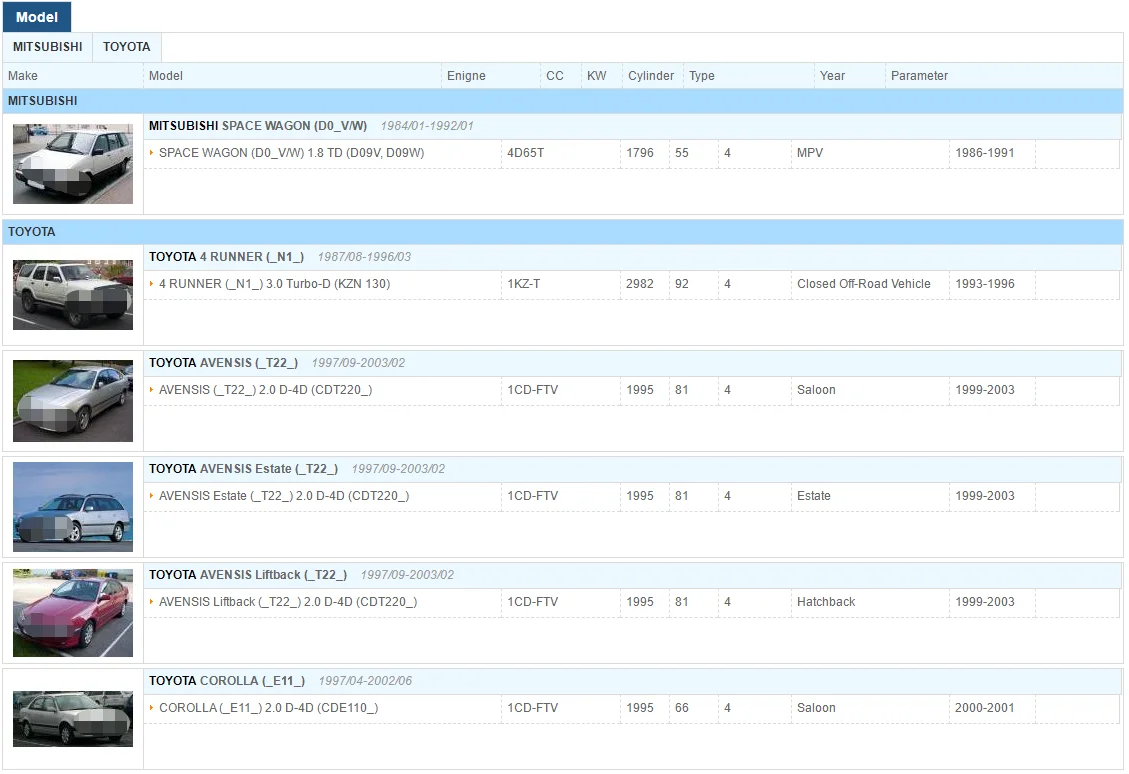Select 4 RUNNER 3.0 Turbo-D (KZN 130) row
Viewport: 1129px width, 774px height.
tap(631, 284)
